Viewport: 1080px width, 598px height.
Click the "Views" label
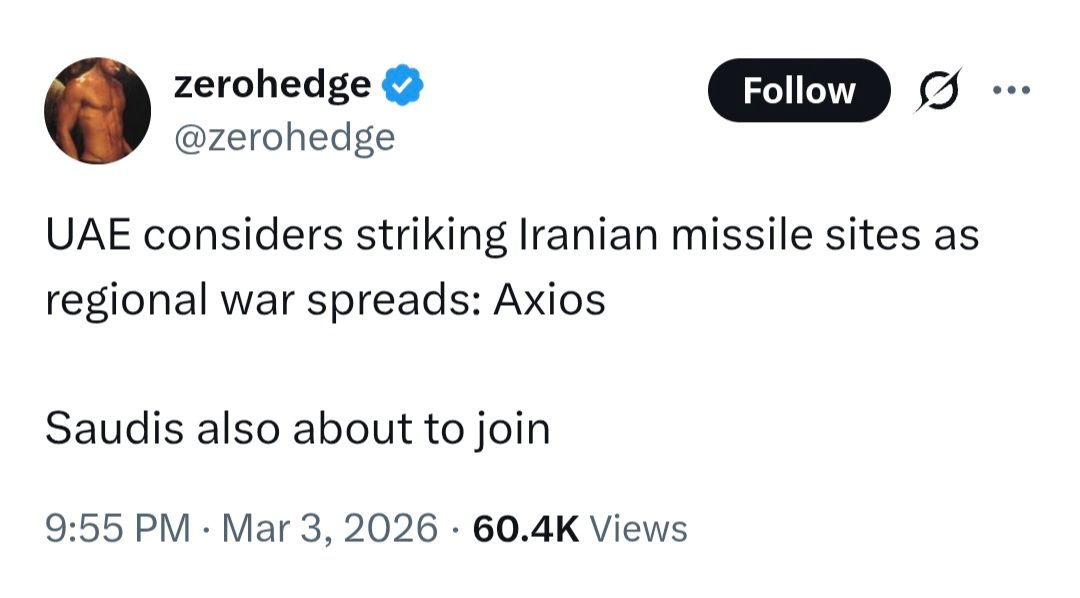click(x=637, y=528)
